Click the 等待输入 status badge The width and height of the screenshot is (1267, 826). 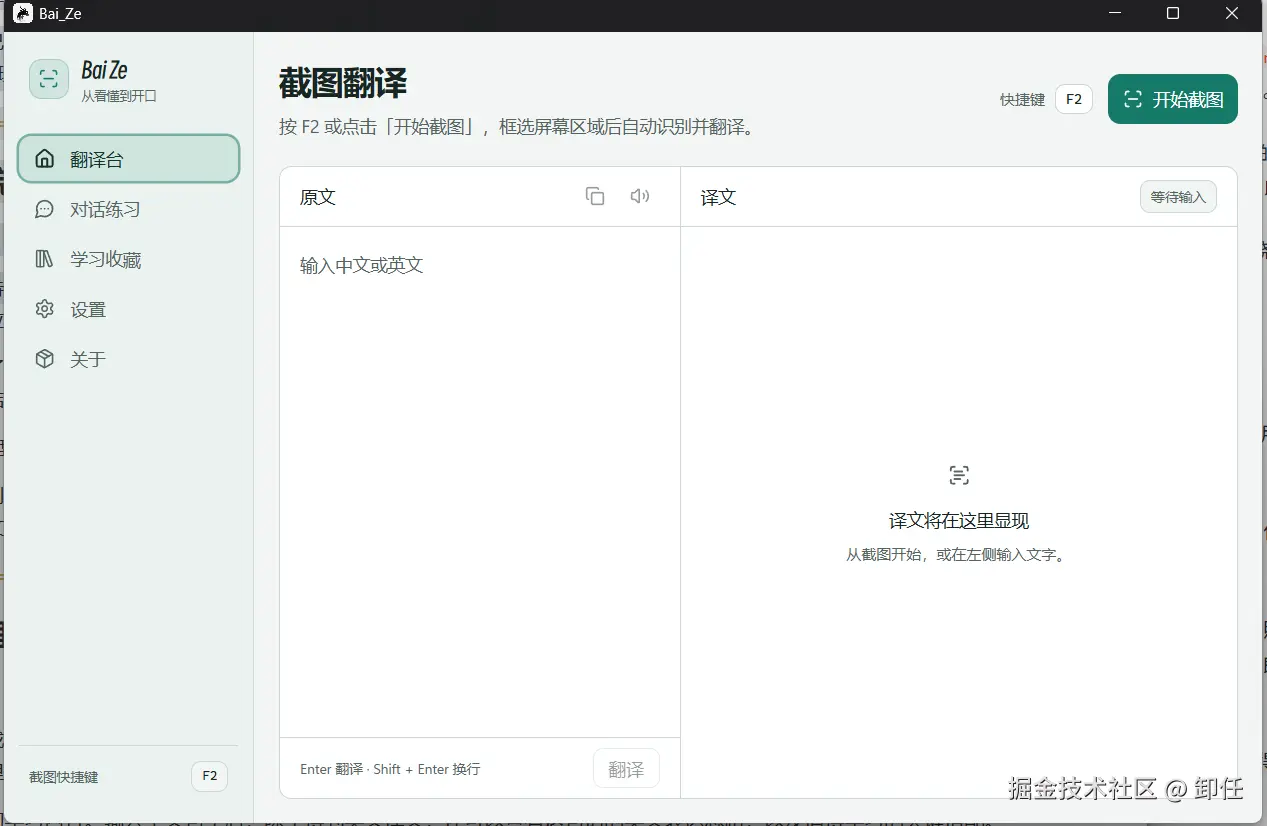(x=1178, y=196)
